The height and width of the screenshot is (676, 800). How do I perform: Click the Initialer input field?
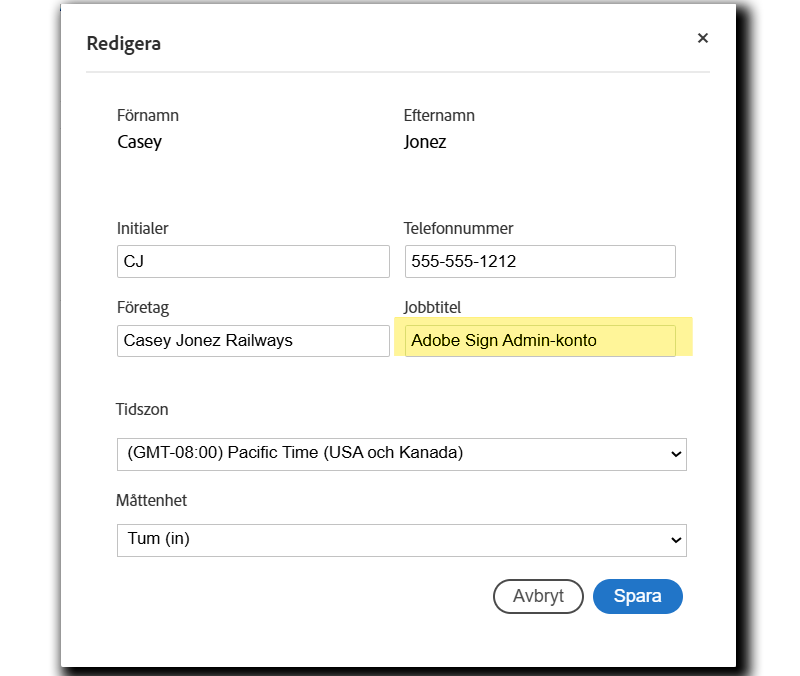tap(253, 261)
